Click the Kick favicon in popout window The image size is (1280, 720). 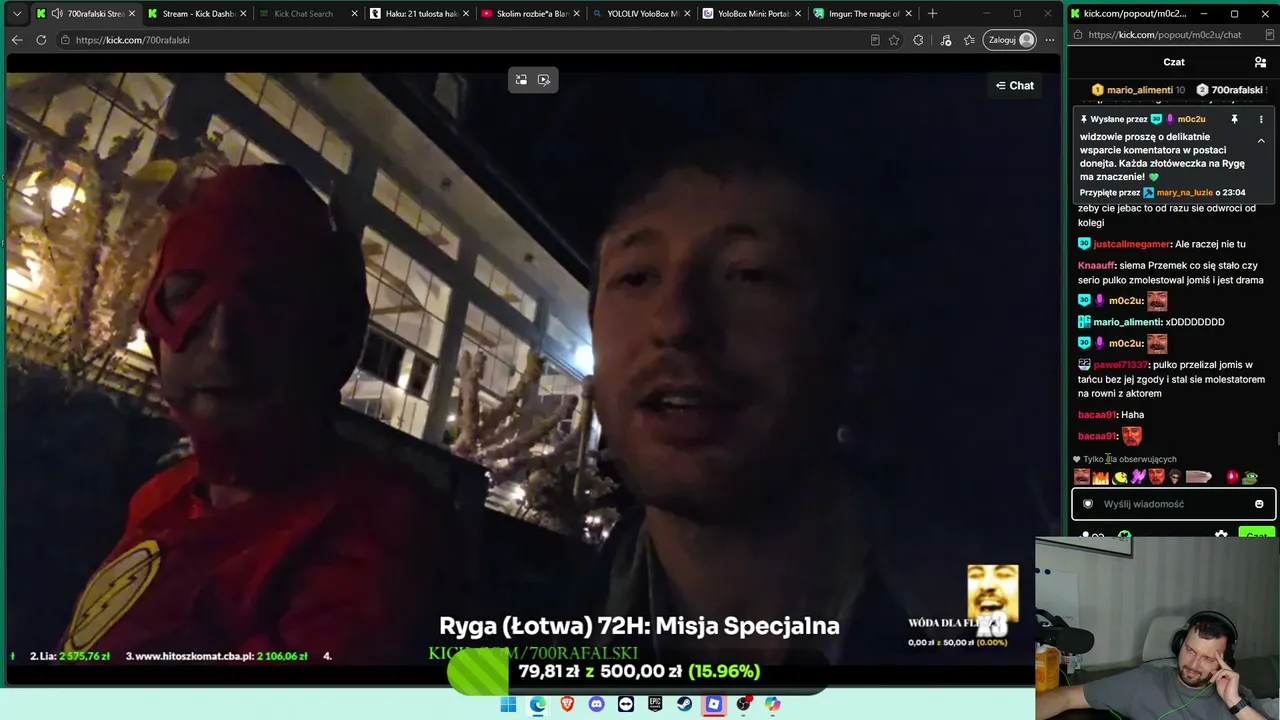tap(1075, 14)
